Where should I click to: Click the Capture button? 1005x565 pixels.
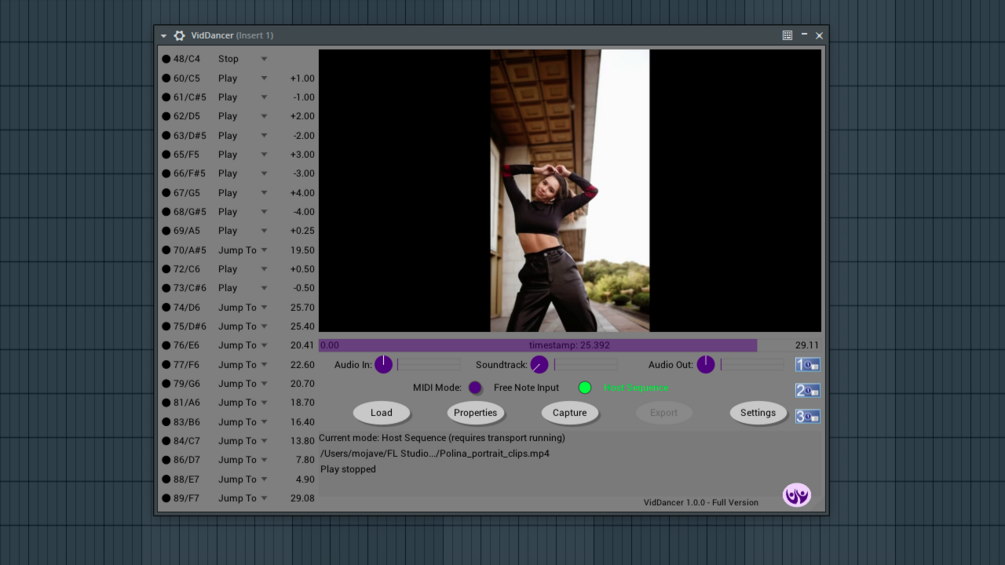click(x=569, y=413)
